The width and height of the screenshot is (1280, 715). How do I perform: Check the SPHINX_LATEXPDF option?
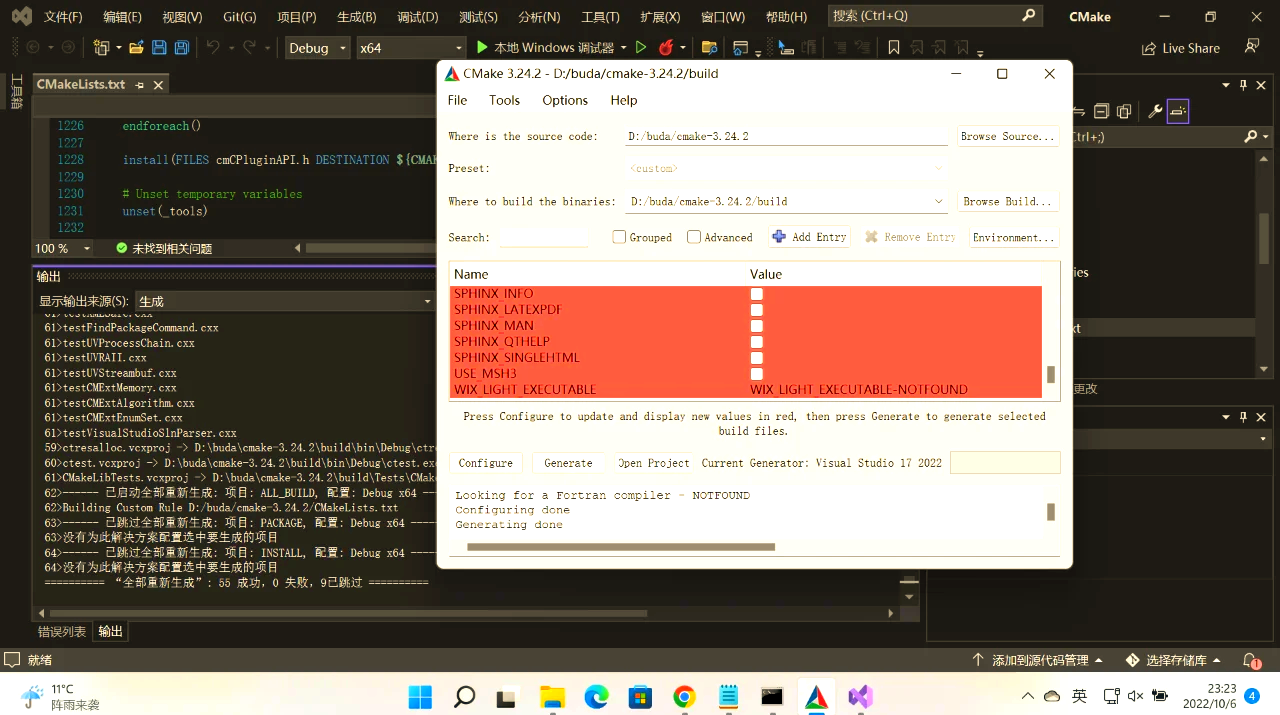[x=757, y=310]
